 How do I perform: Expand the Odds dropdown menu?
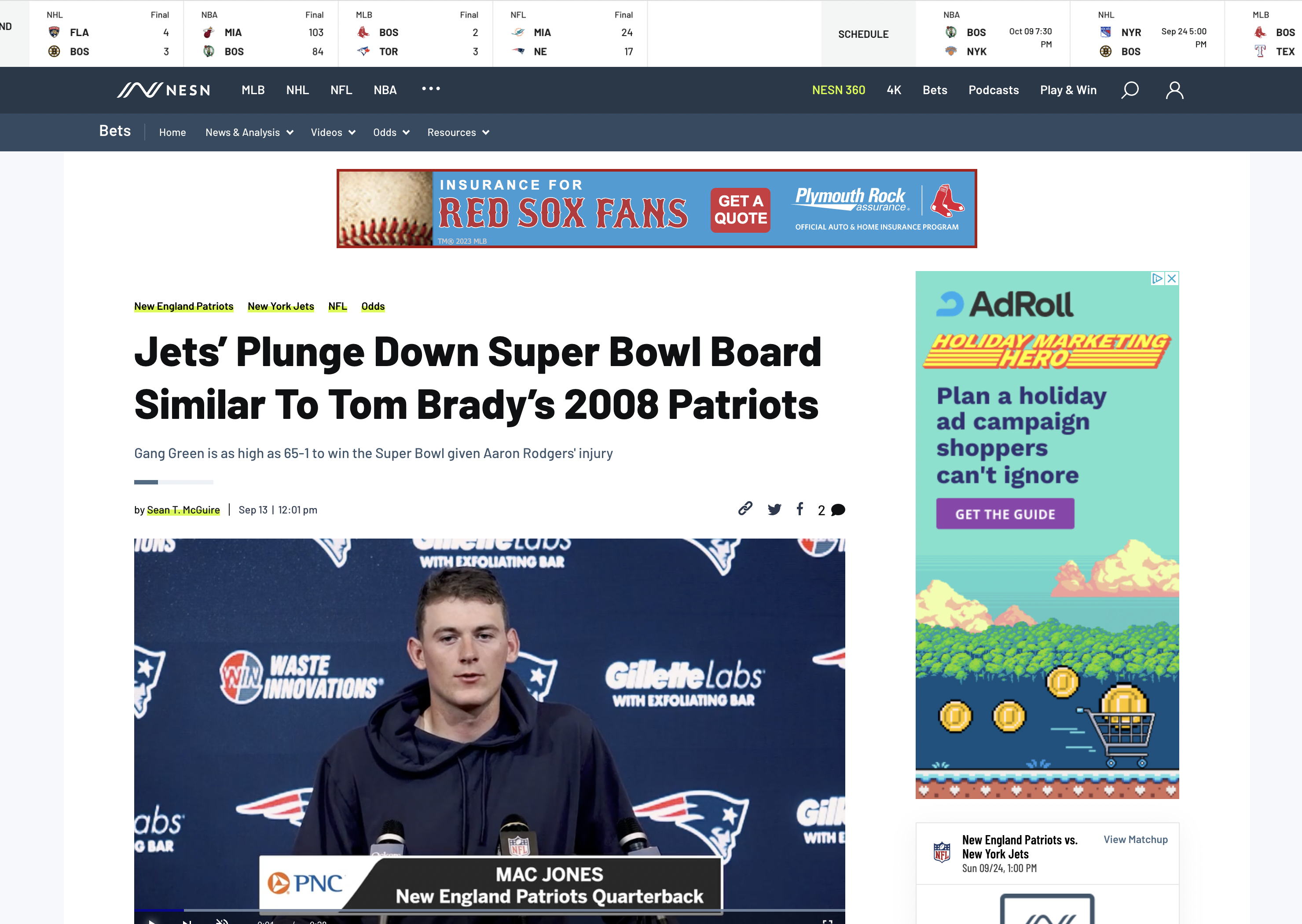pyautogui.click(x=391, y=132)
